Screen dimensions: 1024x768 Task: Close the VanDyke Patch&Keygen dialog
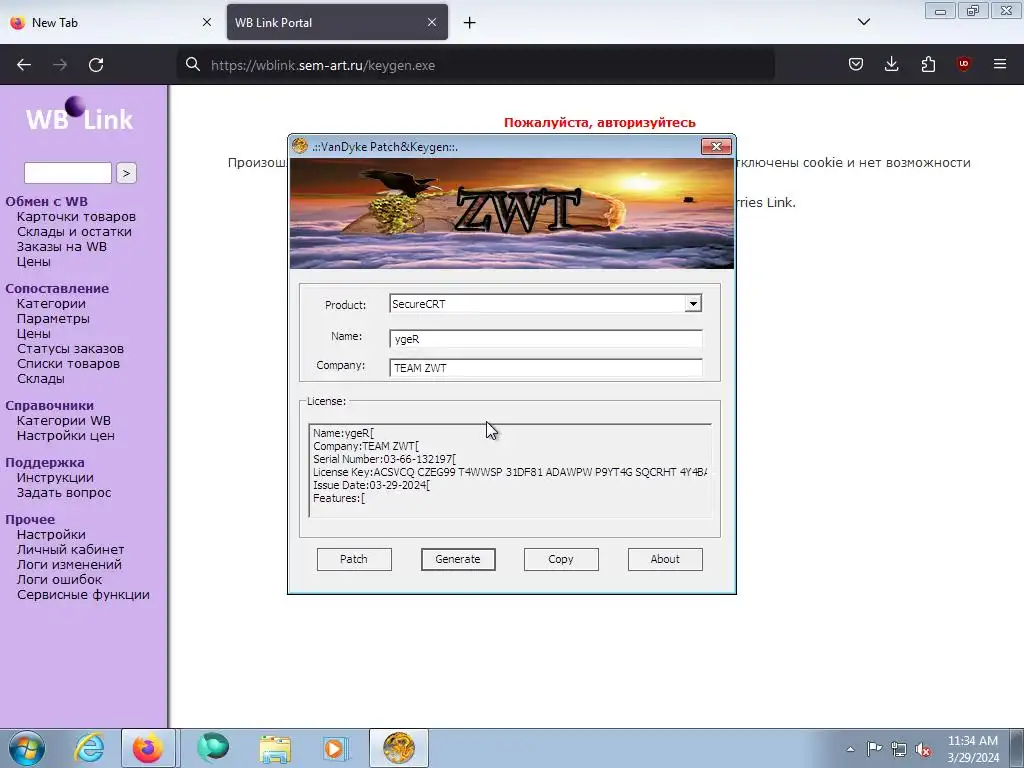coord(716,146)
